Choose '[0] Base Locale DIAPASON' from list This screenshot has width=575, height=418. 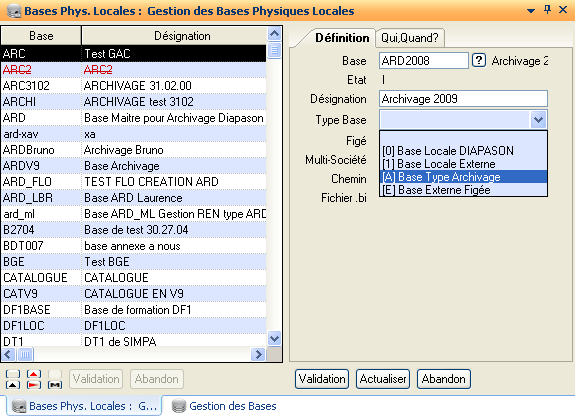pos(464,151)
